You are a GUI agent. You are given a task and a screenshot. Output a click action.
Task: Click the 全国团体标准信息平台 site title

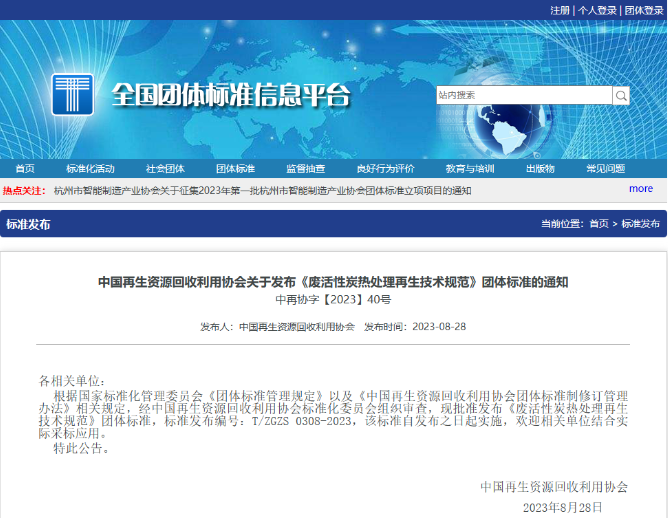click(230, 96)
